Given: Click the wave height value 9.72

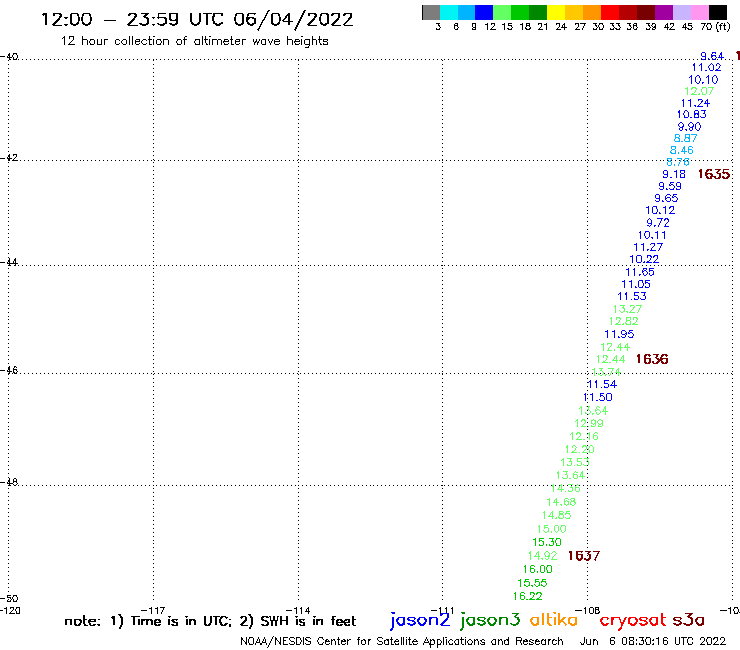Looking at the screenshot, I should [658, 222].
